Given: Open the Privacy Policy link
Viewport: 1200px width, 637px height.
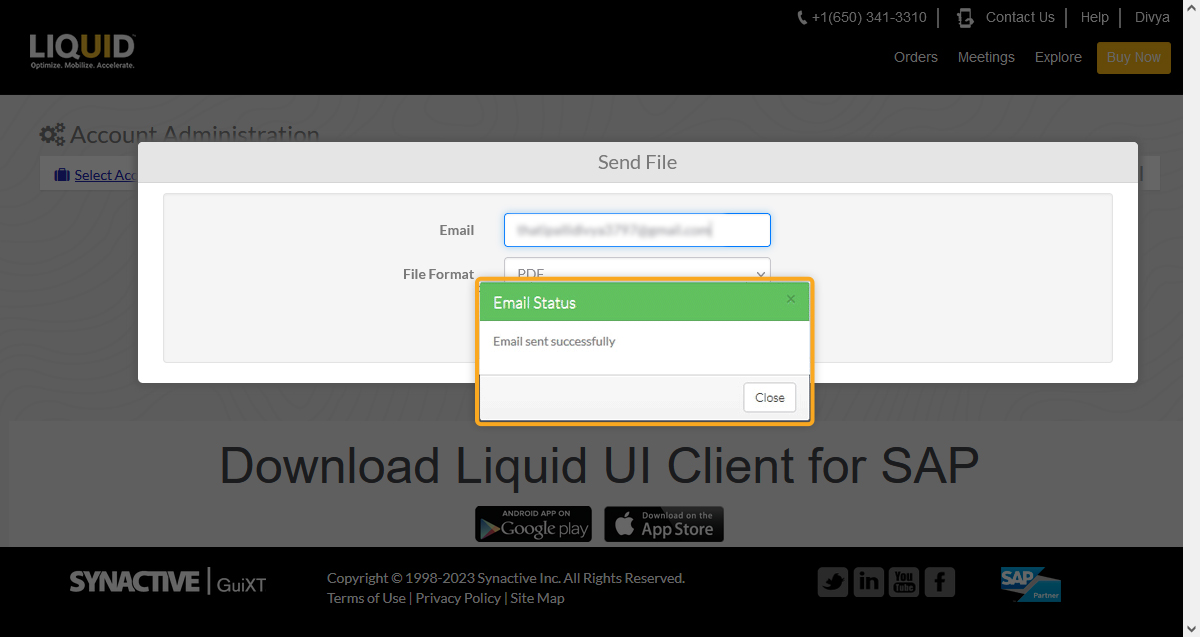Looking at the screenshot, I should click(x=458, y=598).
